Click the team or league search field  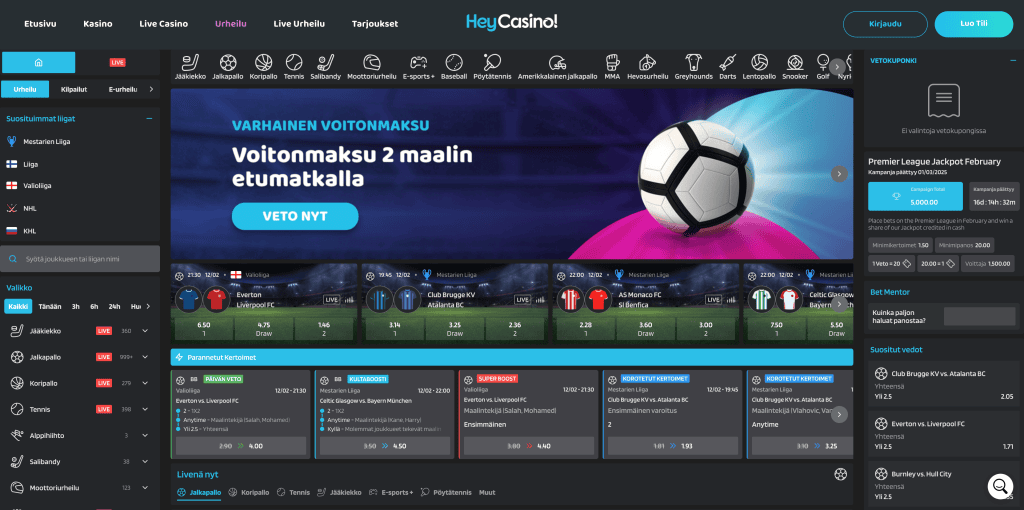click(80, 259)
